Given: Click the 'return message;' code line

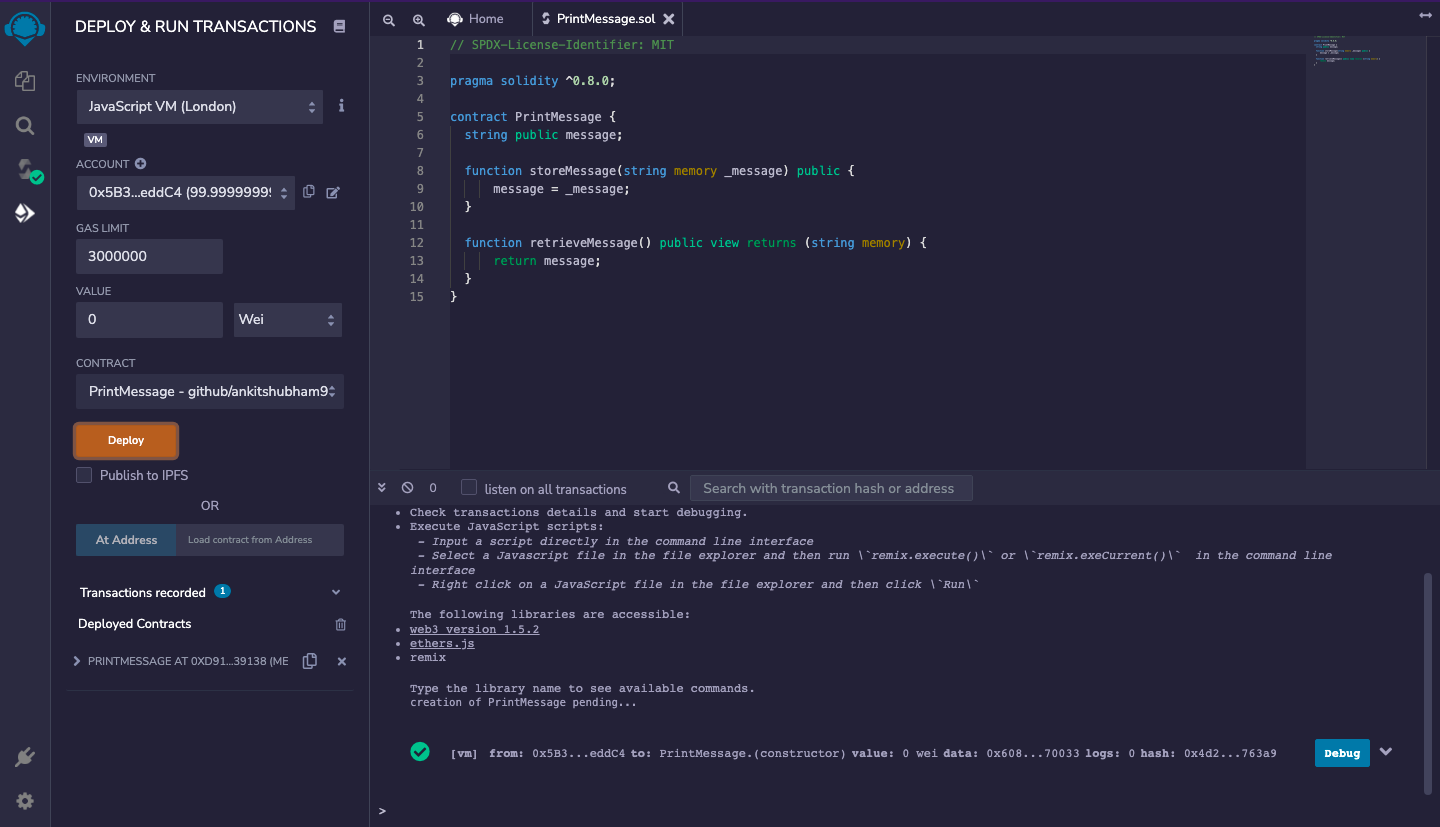Looking at the screenshot, I should [x=547, y=261].
